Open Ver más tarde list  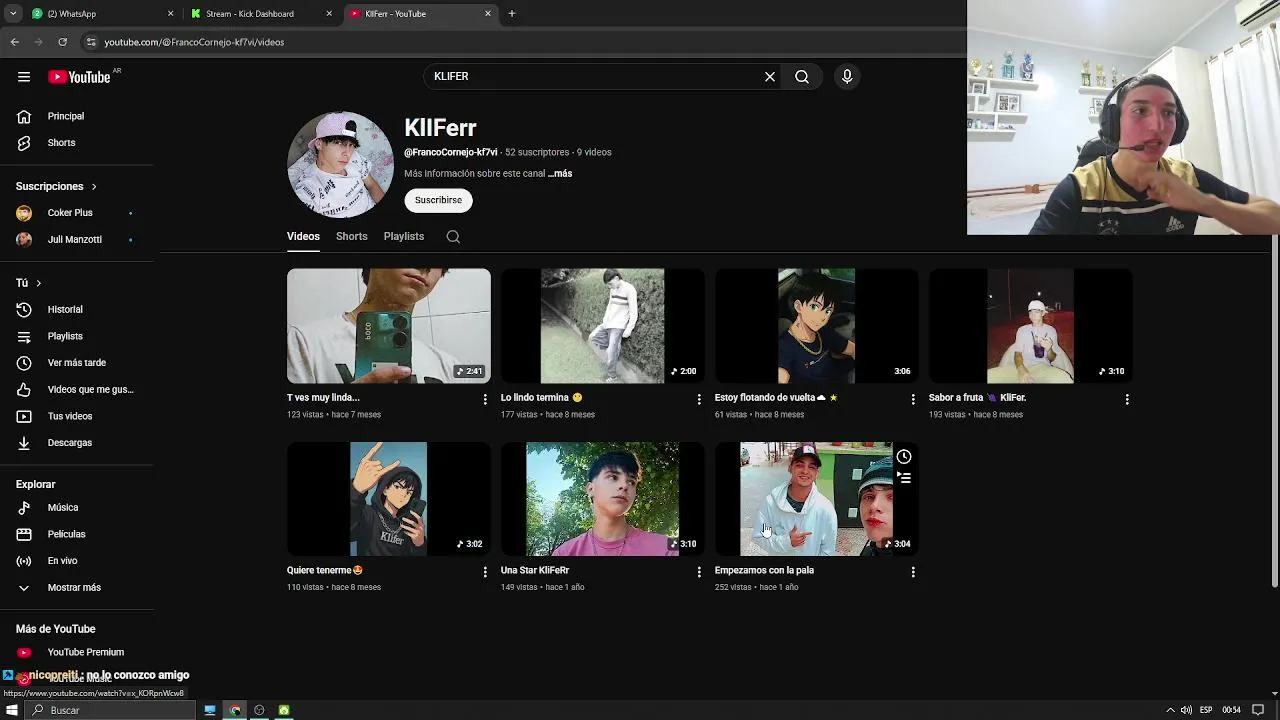[77, 363]
